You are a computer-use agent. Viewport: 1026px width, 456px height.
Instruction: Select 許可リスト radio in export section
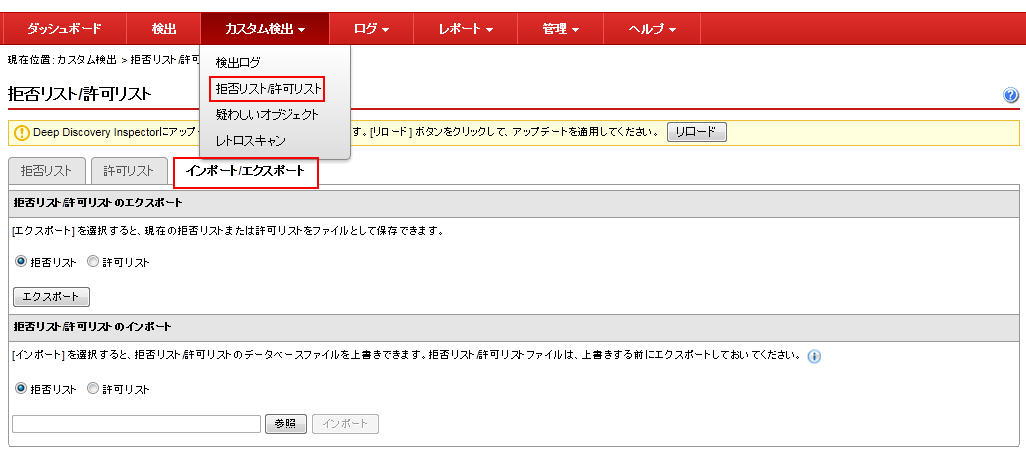point(93,262)
